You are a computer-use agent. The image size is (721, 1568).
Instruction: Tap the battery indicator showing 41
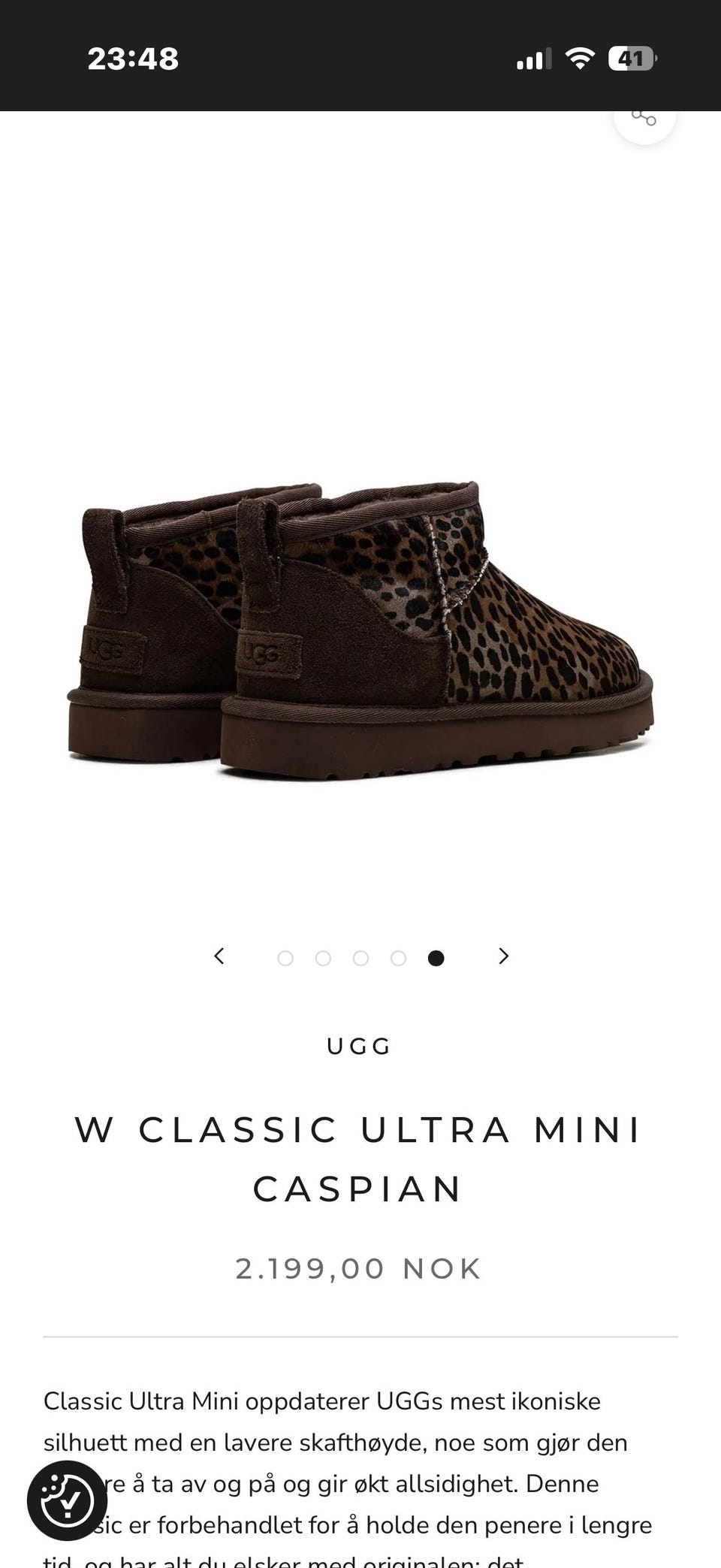(632, 59)
